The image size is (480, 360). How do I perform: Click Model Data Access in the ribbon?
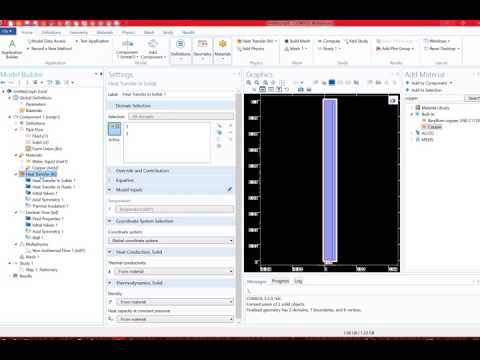46,41
